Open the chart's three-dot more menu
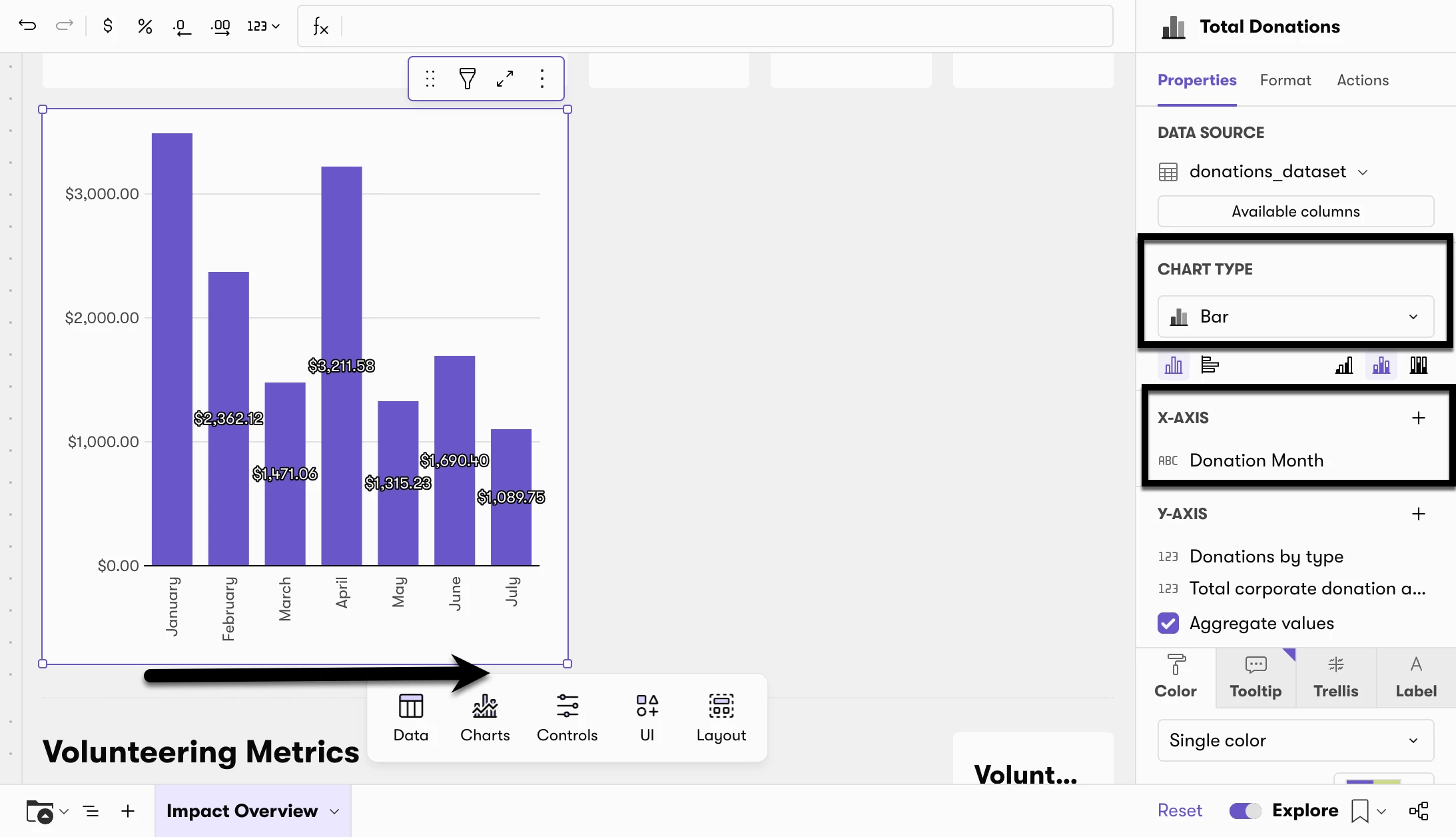This screenshot has width=1456, height=837. 542,79
